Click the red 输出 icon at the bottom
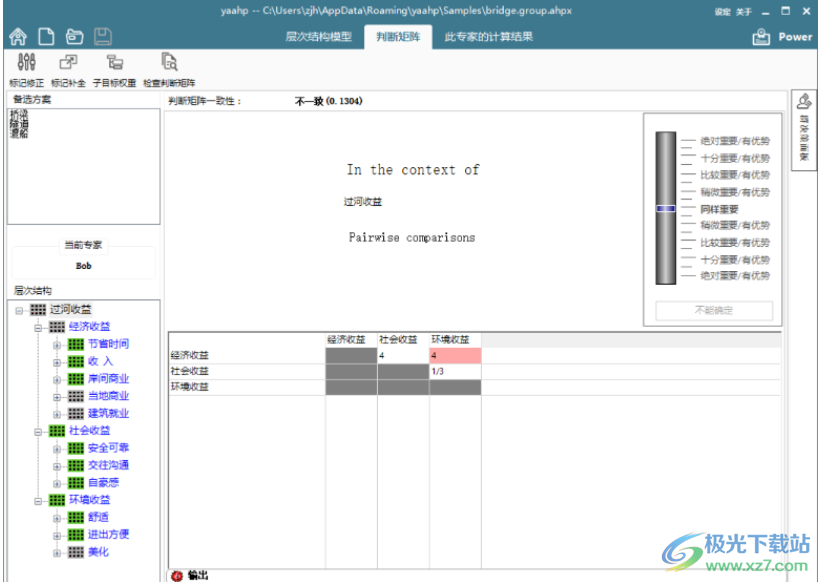 (x=177, y=575)
